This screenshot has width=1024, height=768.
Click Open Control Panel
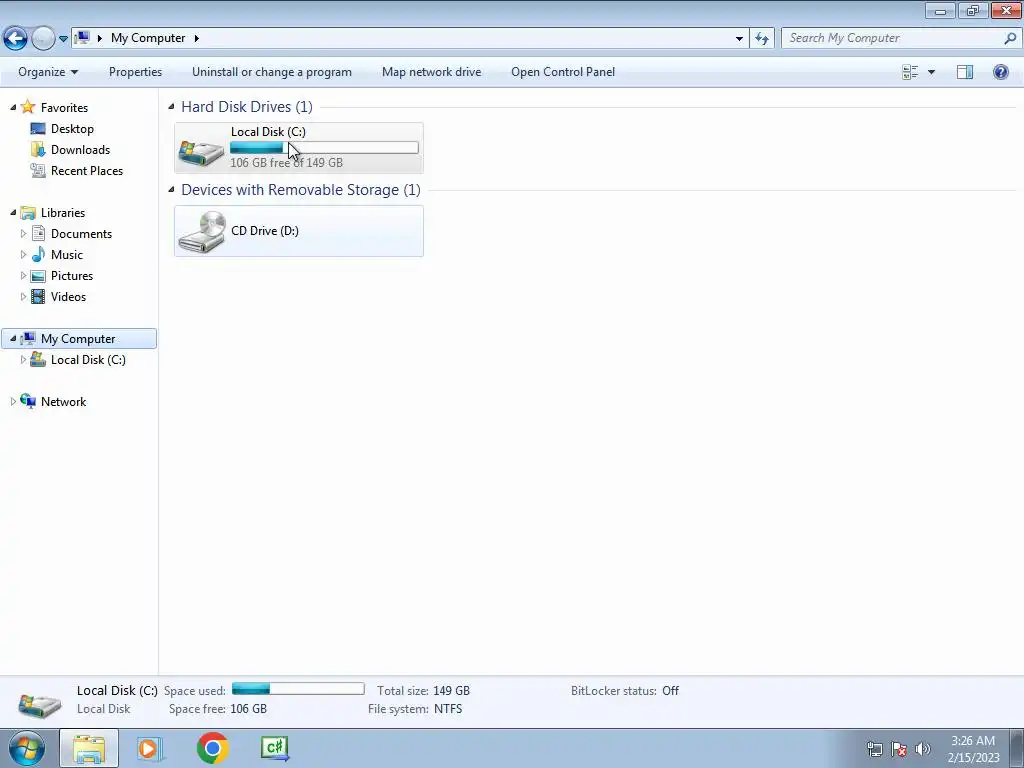click(563, 72)
